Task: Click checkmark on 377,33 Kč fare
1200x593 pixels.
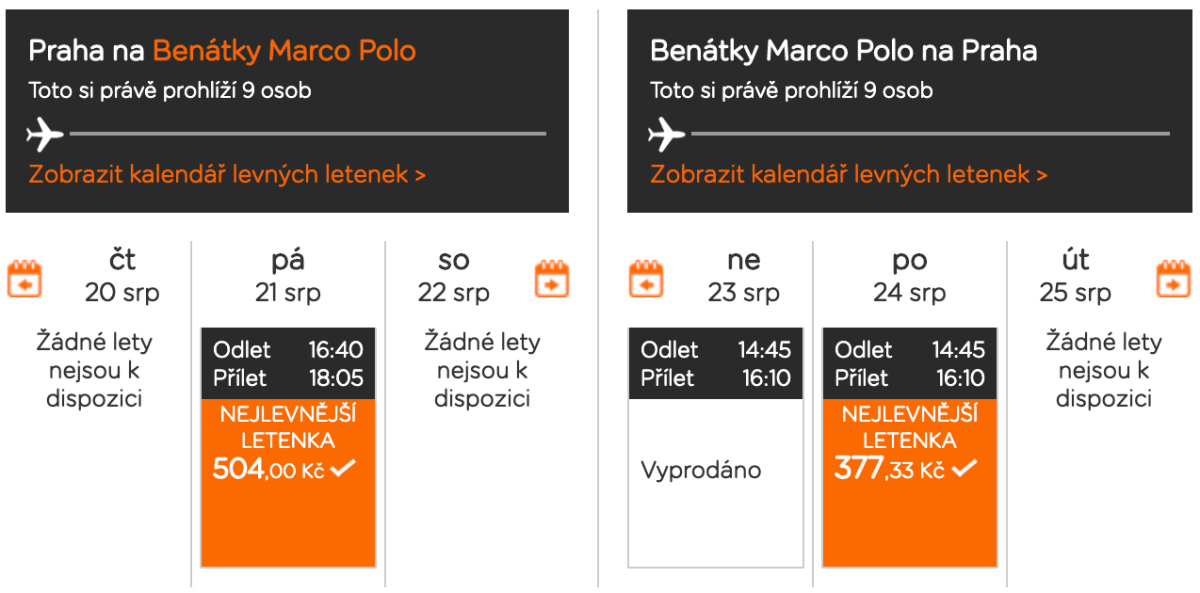Action: (964, 468)
